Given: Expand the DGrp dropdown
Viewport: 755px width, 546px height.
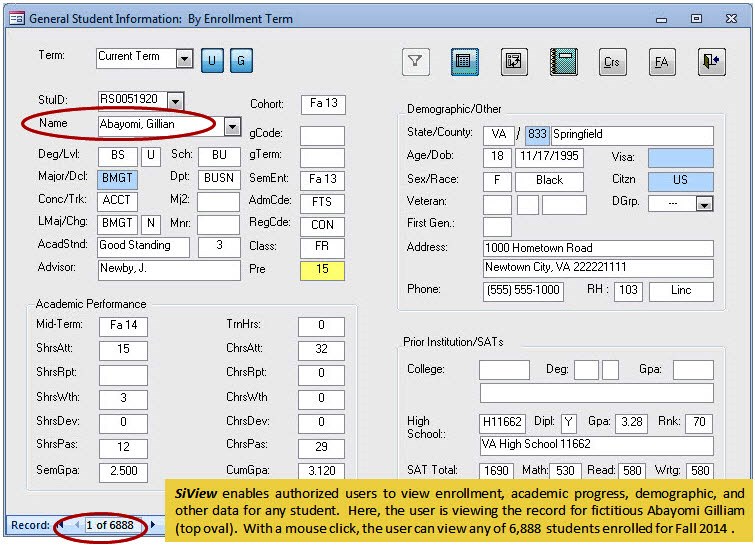Looking at the screenshot, I should tap(704, 204).
